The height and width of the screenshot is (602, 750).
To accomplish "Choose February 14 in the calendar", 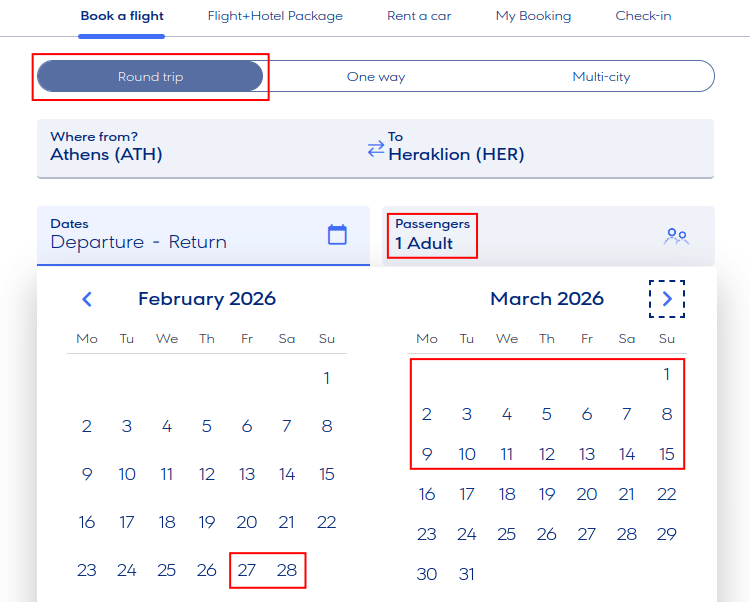I will click(287, 475).
